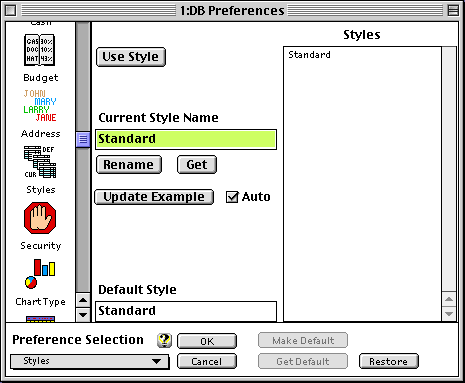Select Standard in the Styles list
This screenshot has width=465, height=383.
pos(309,55)
